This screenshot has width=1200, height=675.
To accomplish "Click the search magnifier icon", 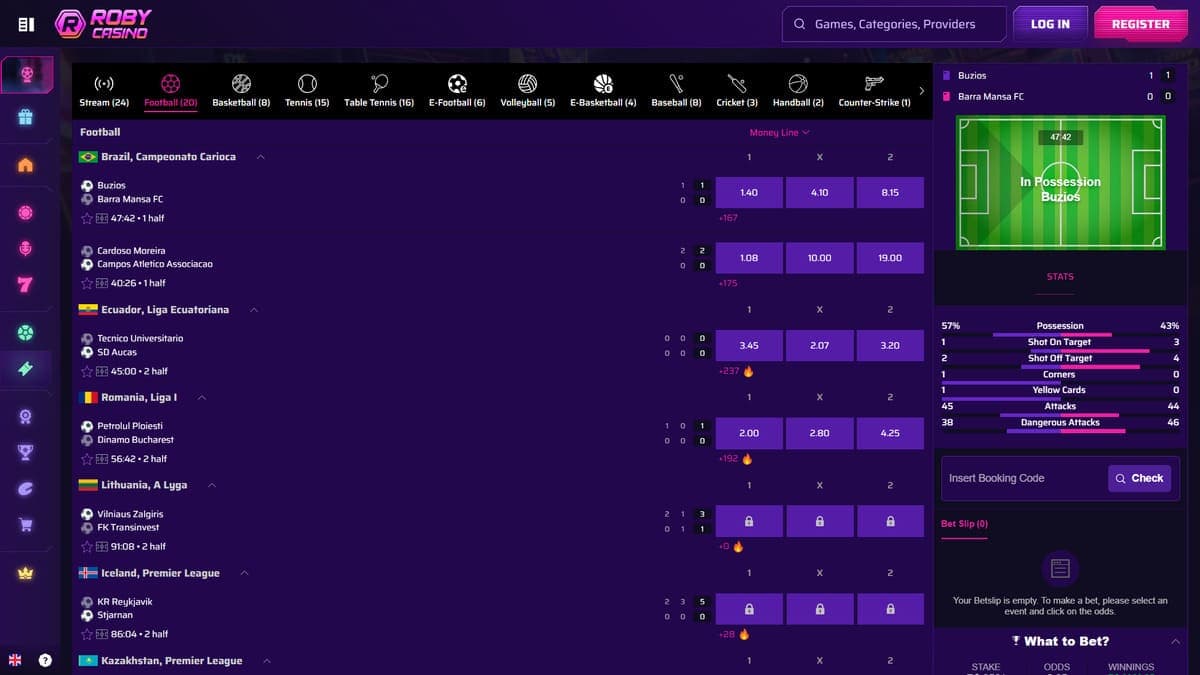I will click(x=799, y=24).
